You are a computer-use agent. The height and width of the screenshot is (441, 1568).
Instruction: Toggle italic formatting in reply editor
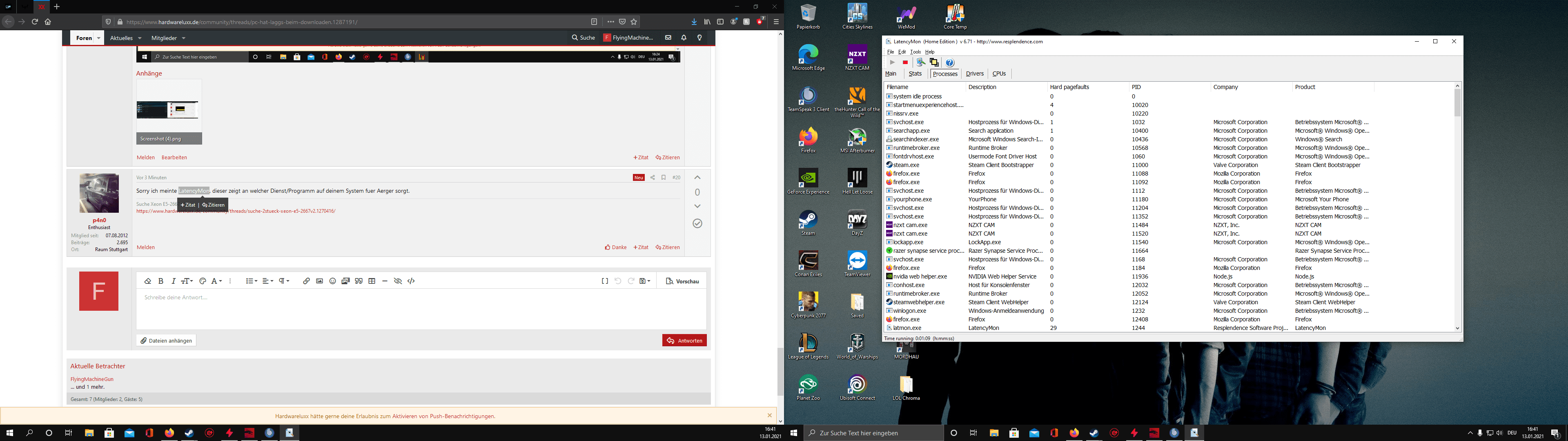point(174,281)
